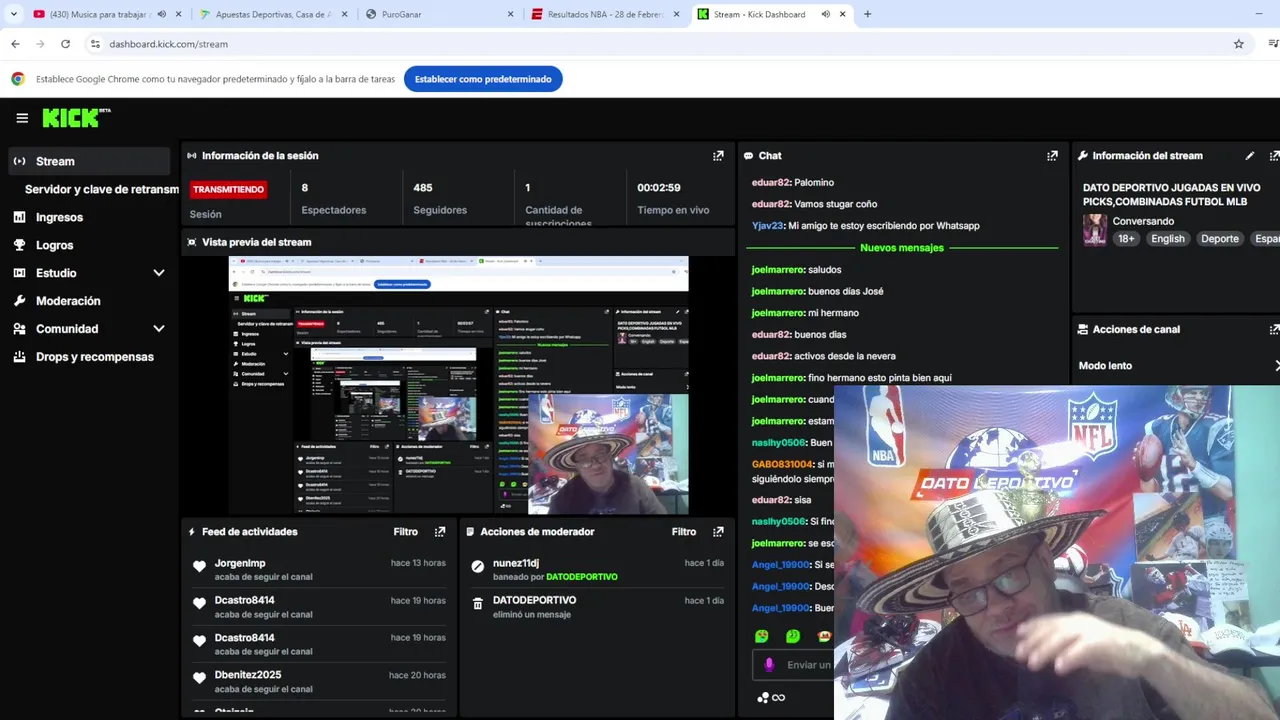Mute the Kick Dashboard tab audio
Screen dimensions: 1280x720
825,14
